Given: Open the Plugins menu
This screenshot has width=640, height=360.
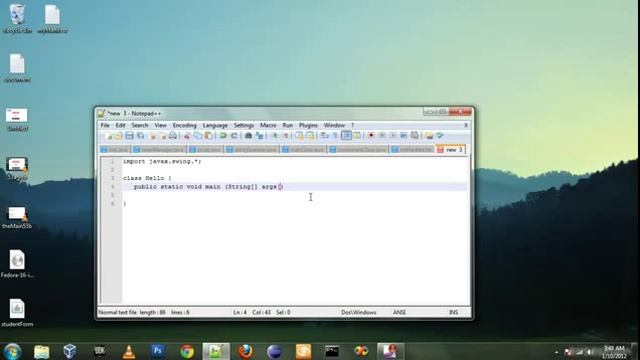Looking at the screenshot, I should click(308, 125).
